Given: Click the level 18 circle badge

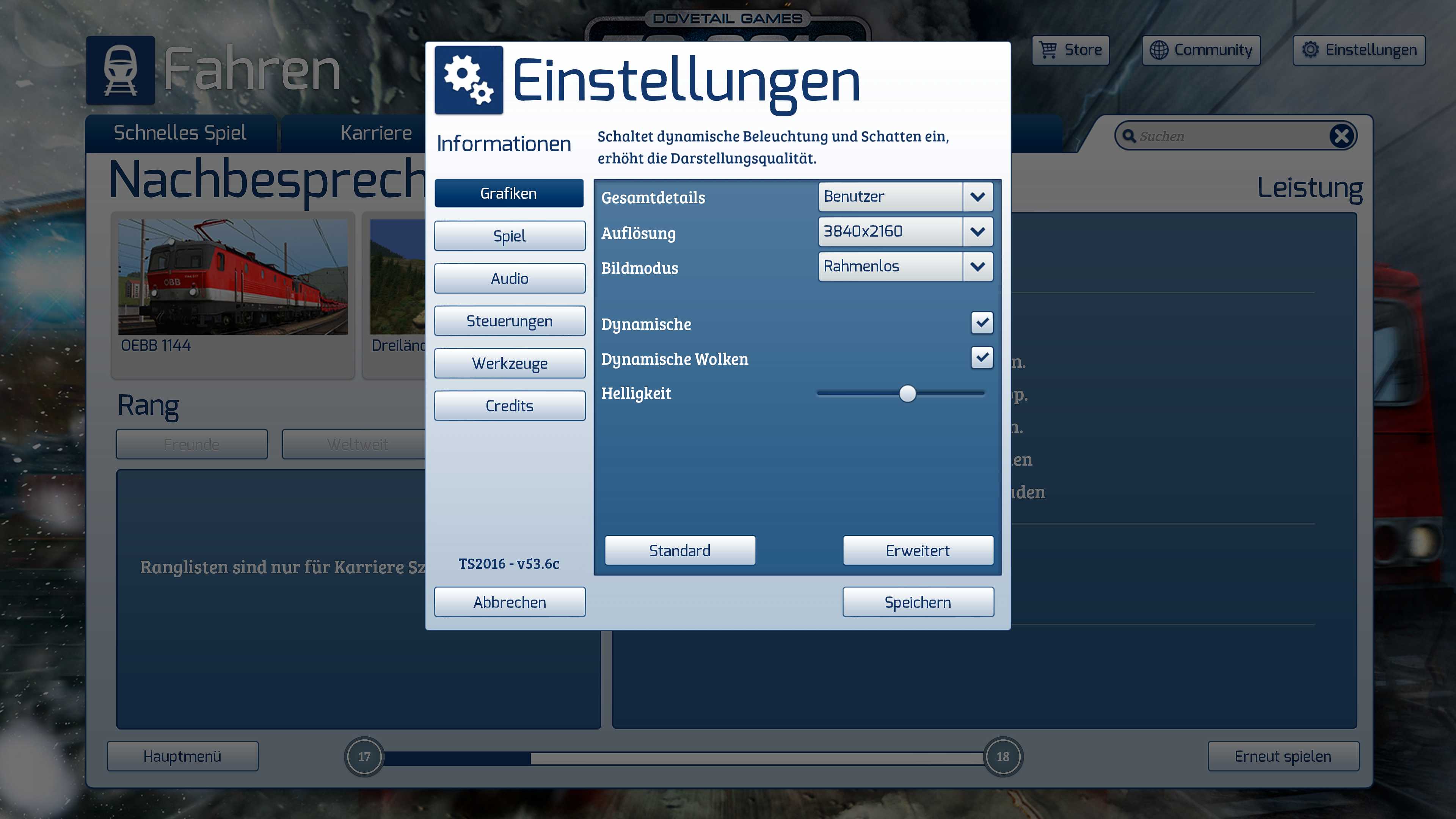Looking at the screenshot, I should pyautogui.click(x=1003, y=756).
